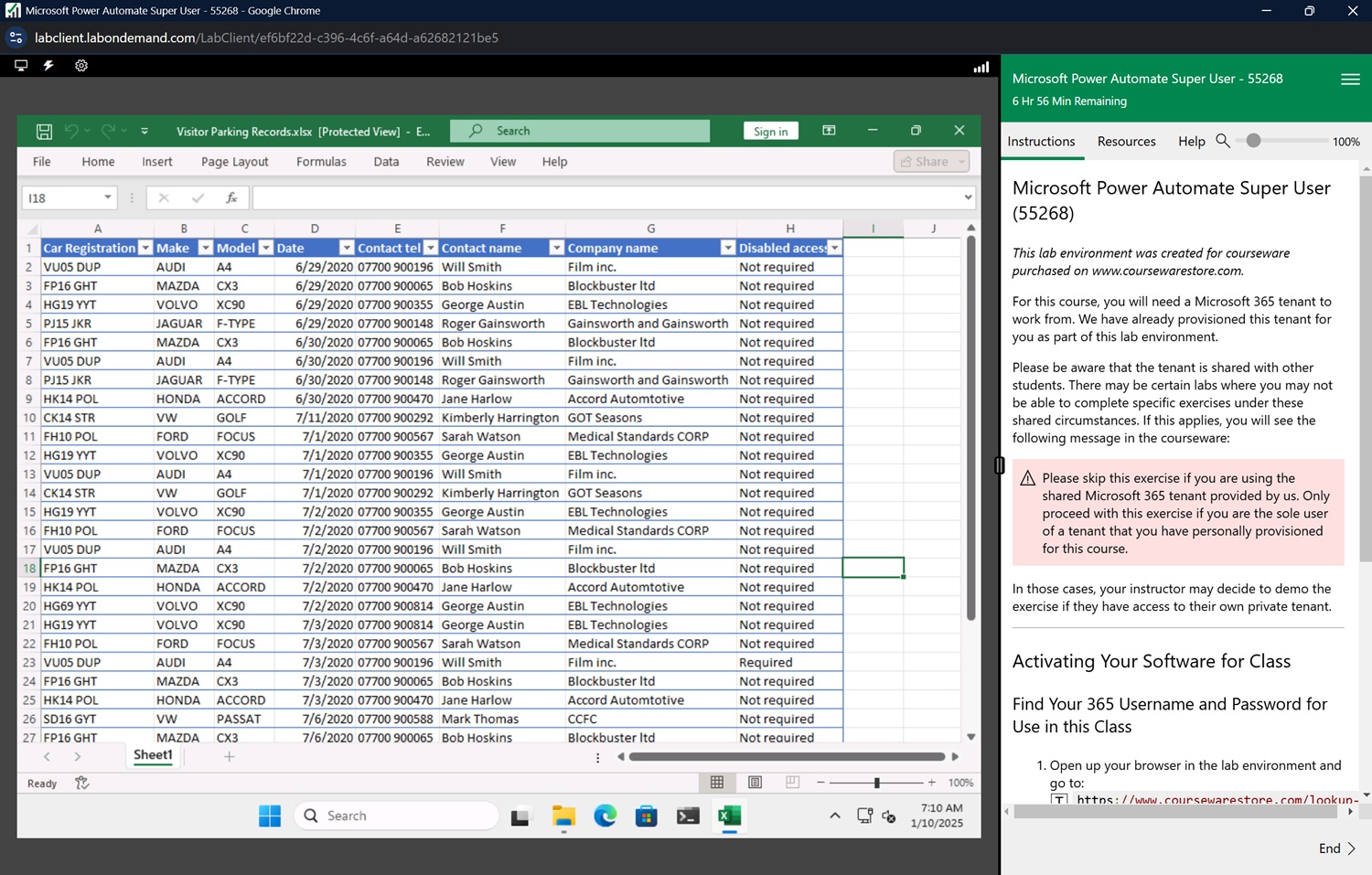The height and width of the screenshot is (875, 1372).
Task: Click the Undo arrow icon in Excel
Action: [x=71, y=132]
